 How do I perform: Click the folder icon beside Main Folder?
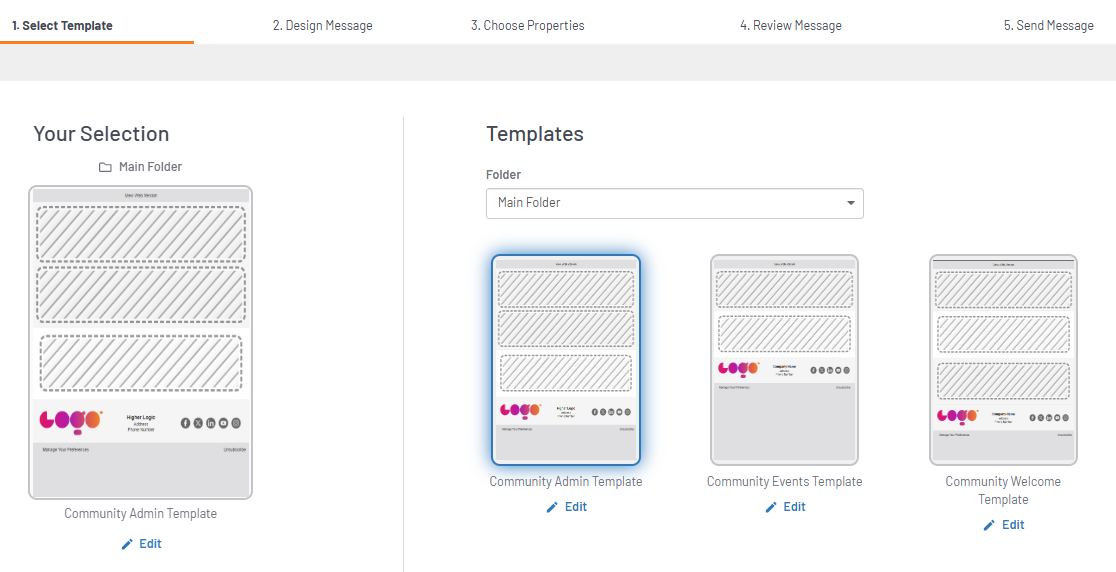pos(105,167)
